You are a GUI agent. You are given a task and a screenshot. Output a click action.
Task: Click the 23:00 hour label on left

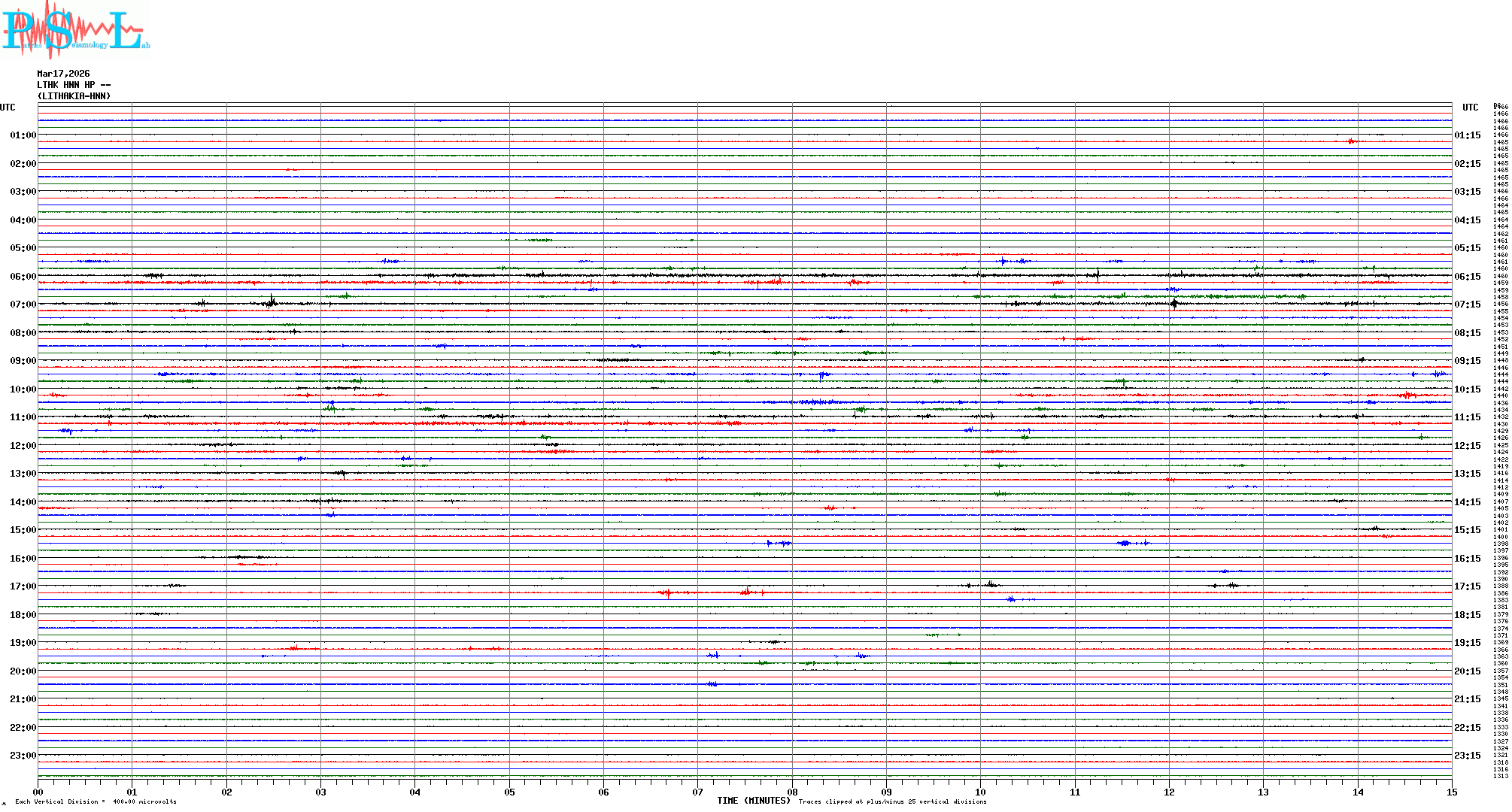(23, 756)
